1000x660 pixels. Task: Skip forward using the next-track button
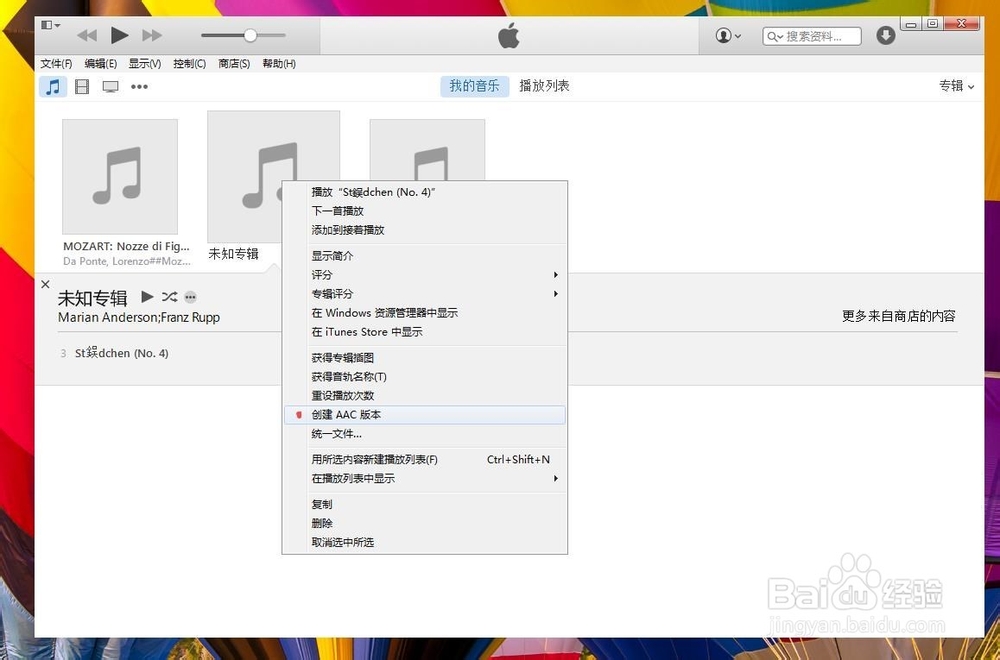pyautogui.click(x=152, y=35)
